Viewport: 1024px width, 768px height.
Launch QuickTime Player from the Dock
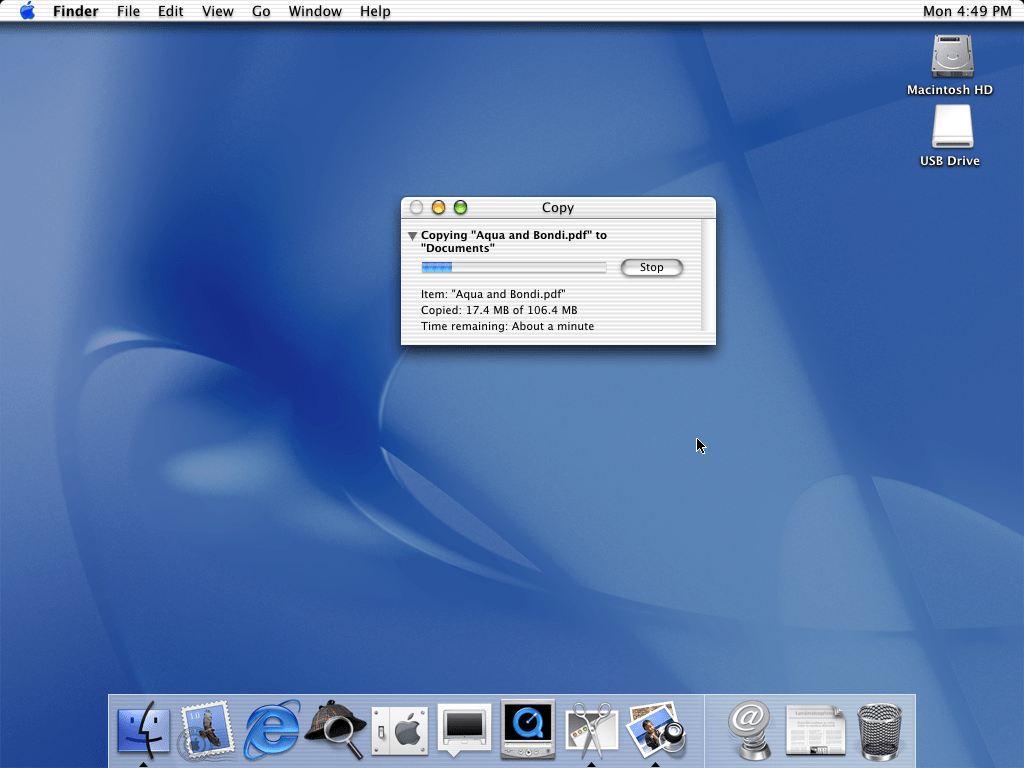528,729
